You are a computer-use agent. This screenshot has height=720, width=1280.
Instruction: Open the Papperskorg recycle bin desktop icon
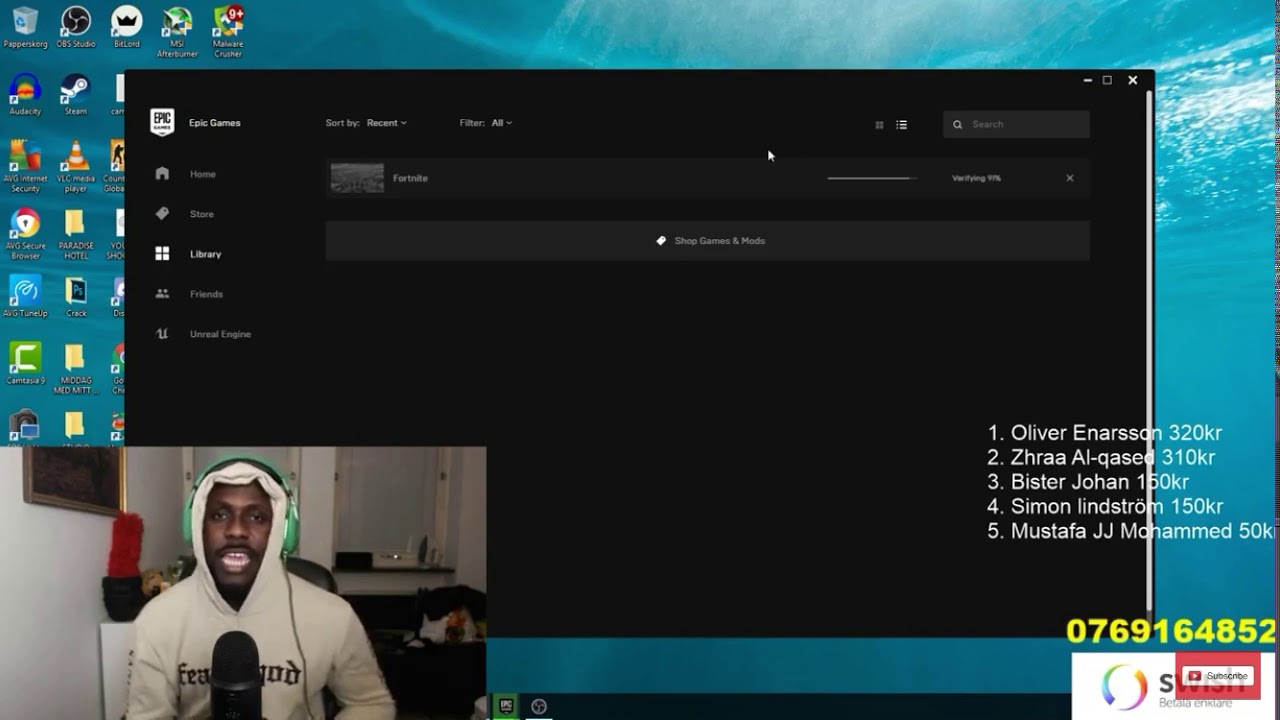tap(25, 27)
